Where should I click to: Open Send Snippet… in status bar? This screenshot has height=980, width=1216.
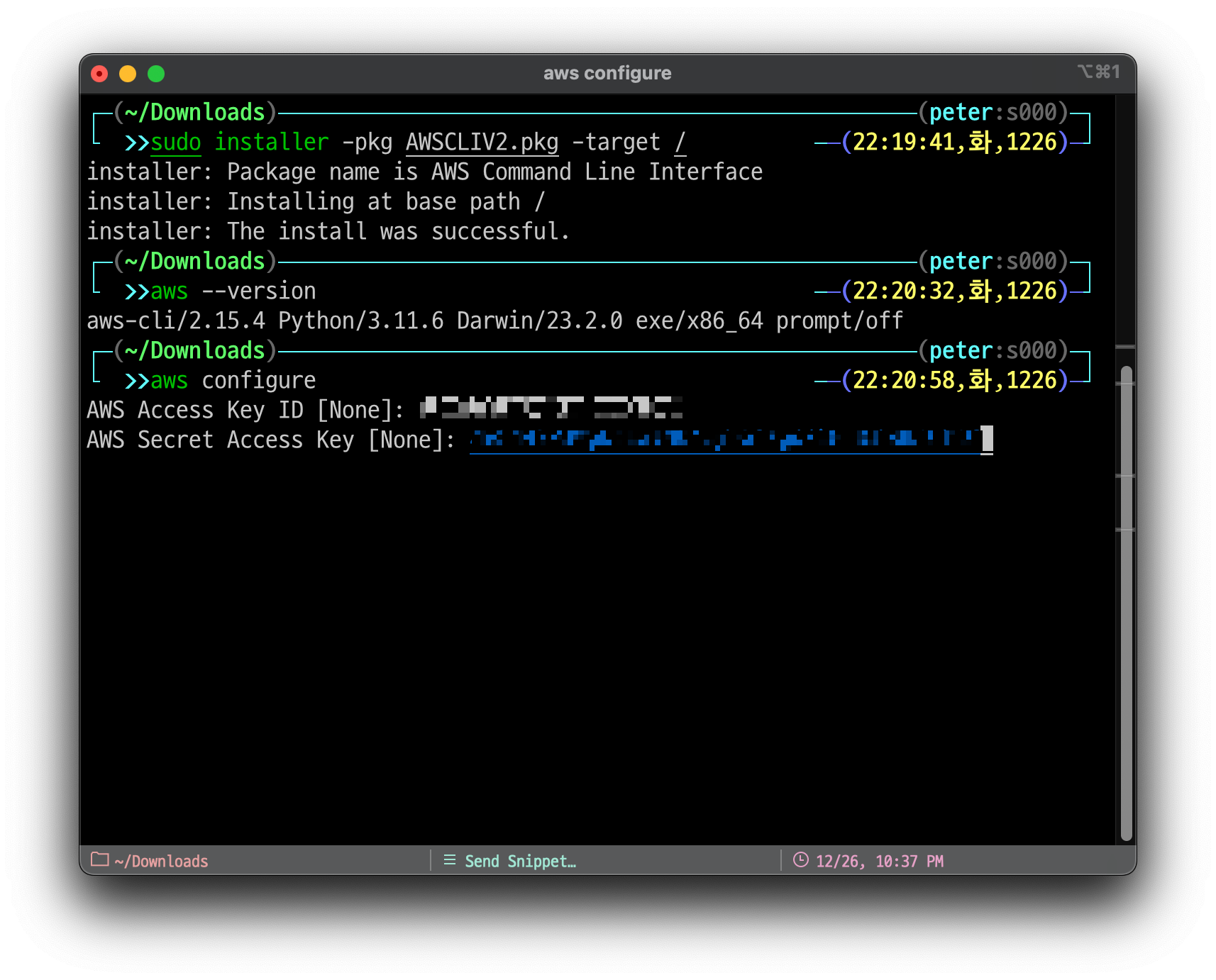click(520, 861)
